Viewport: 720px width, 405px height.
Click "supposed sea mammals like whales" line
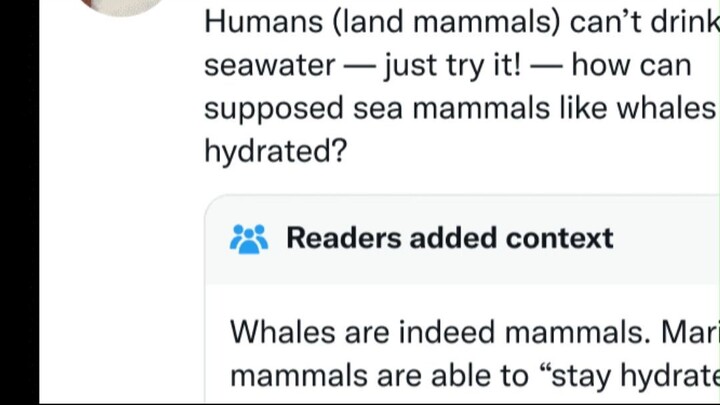tap(460, 108)
